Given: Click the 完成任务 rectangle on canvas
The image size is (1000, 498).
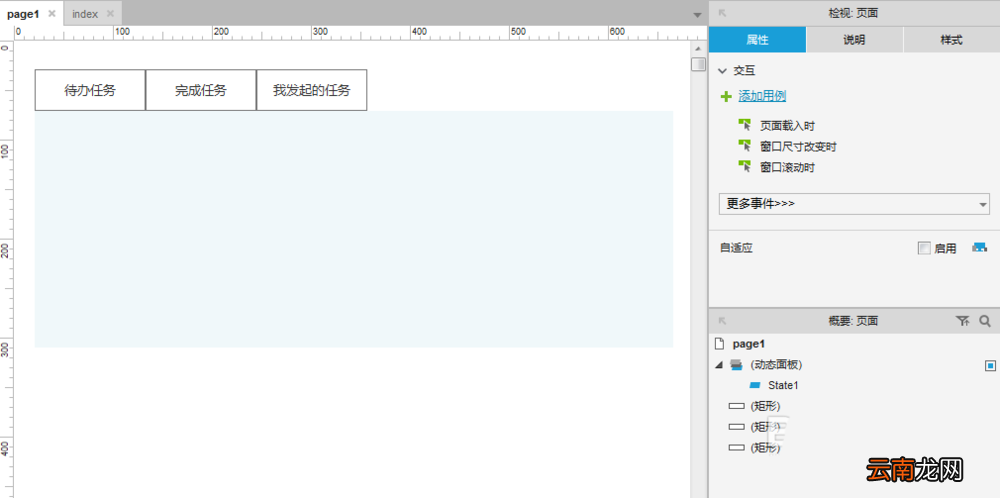Looking at the screenshot, I should click(x=201, y=90).
